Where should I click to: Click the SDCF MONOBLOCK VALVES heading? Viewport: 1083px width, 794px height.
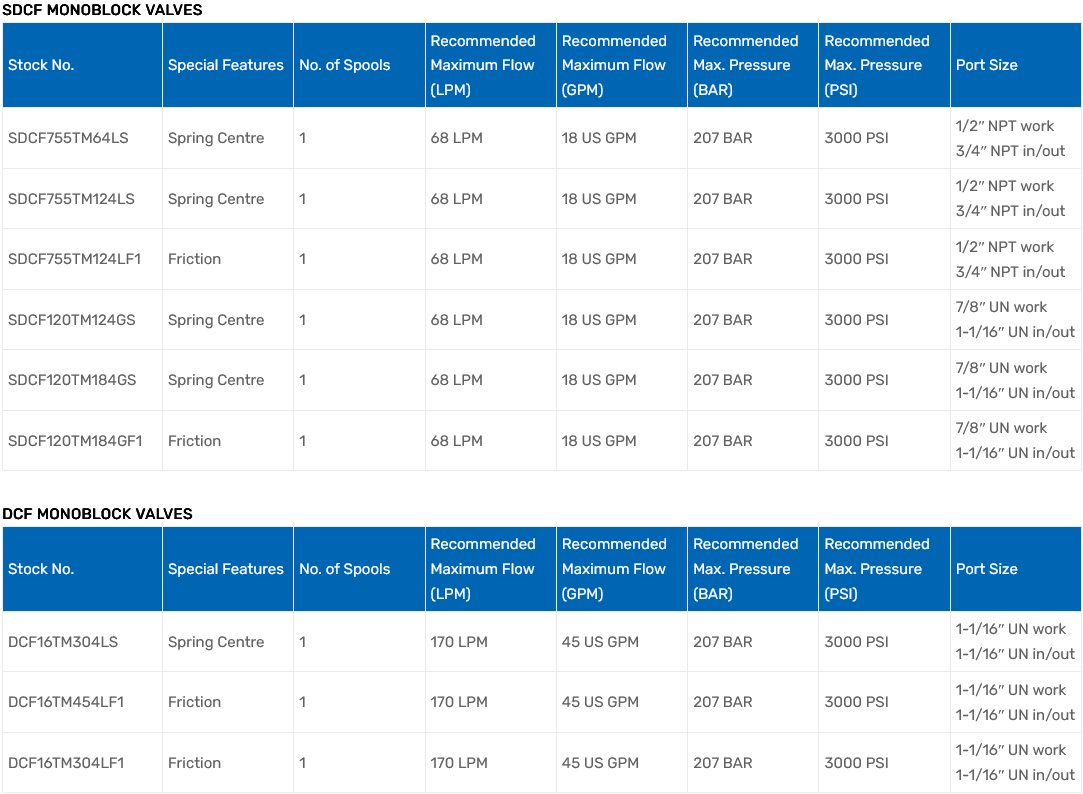[102, 10]
